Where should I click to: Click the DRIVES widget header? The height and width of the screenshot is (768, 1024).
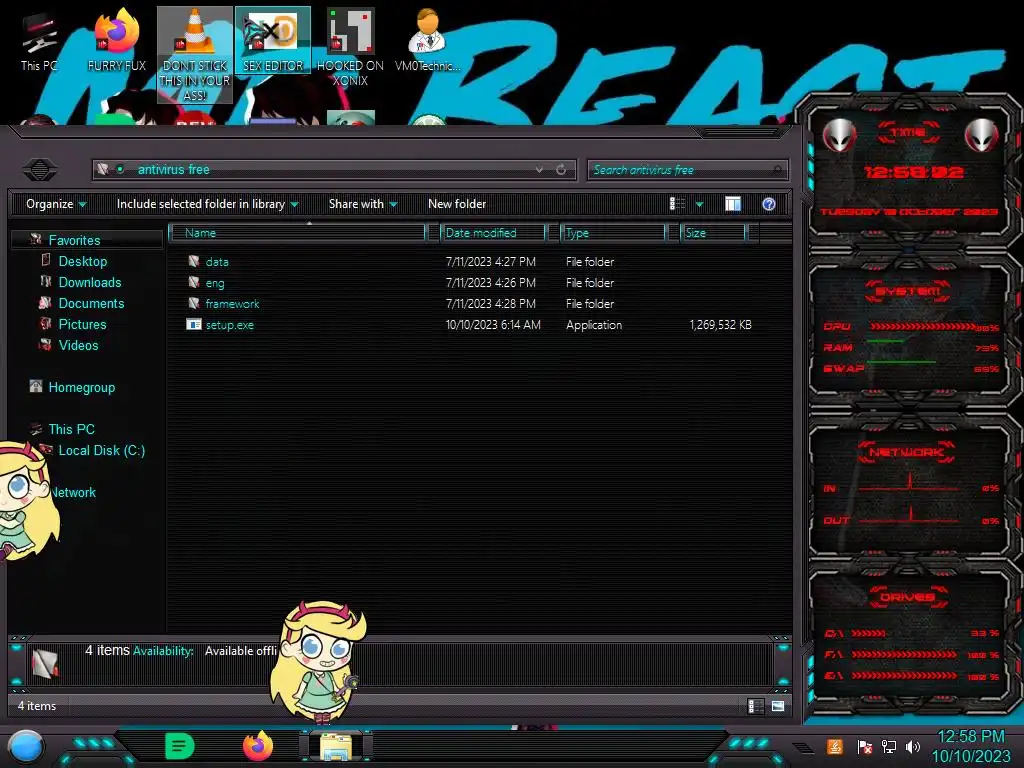tap(907, 597)
